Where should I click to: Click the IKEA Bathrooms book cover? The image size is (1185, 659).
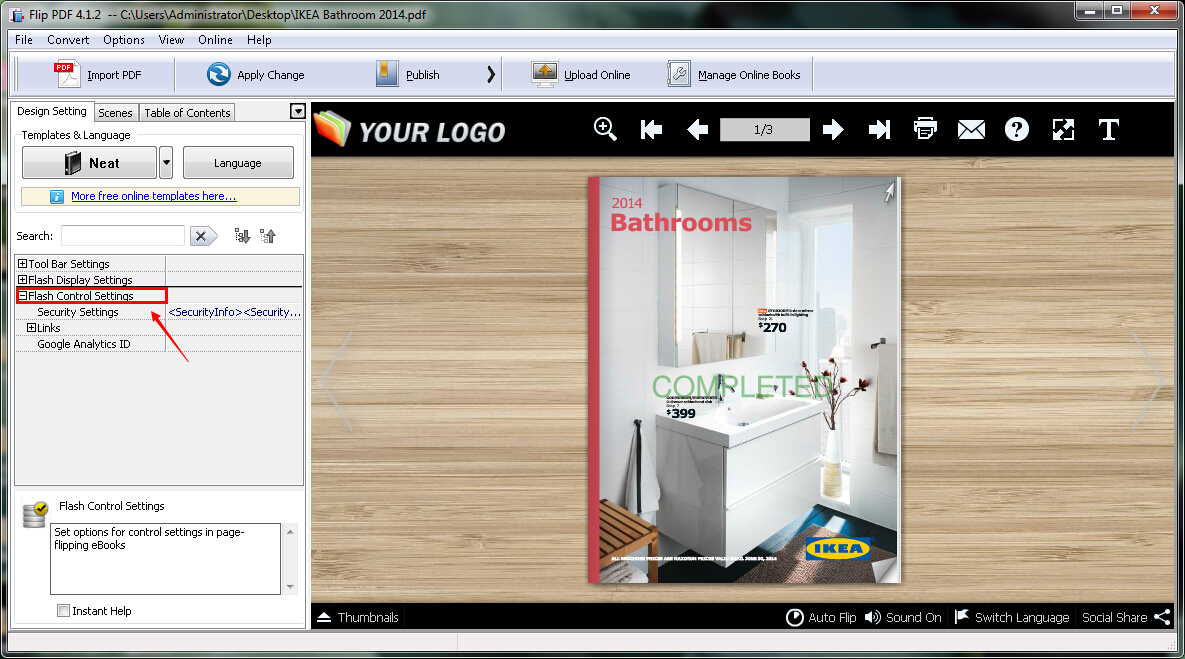[744, 380]
